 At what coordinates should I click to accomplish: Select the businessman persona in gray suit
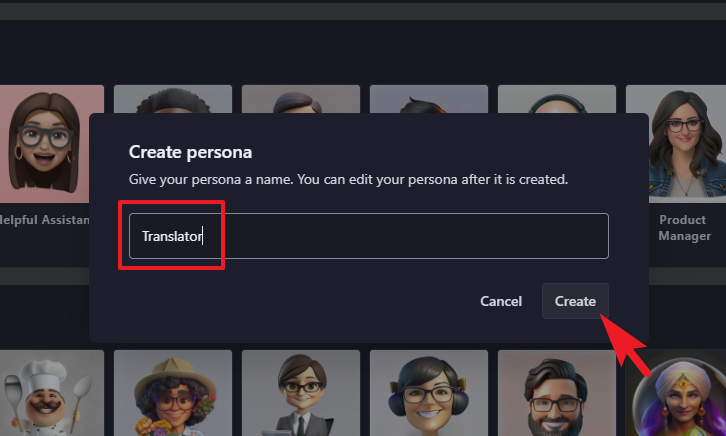(301, 393)
